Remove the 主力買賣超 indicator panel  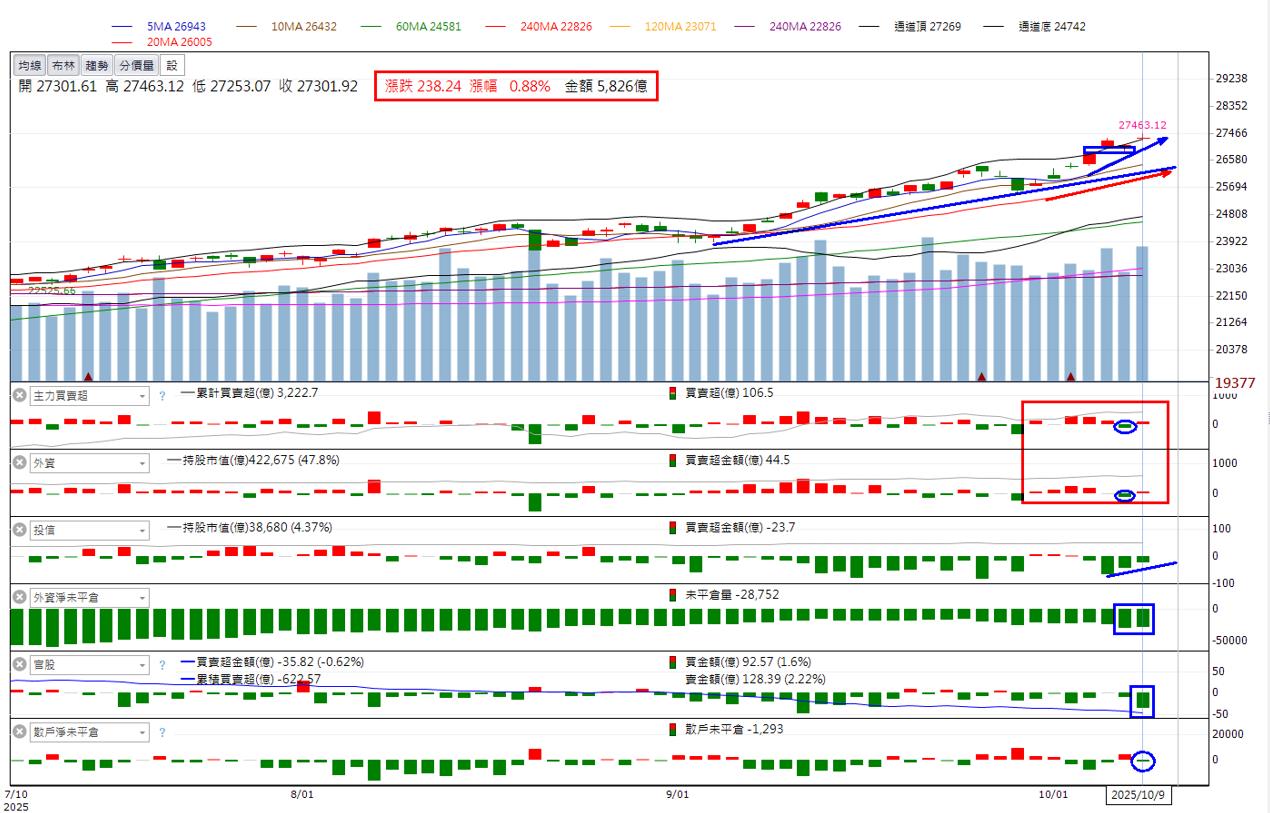19,396
